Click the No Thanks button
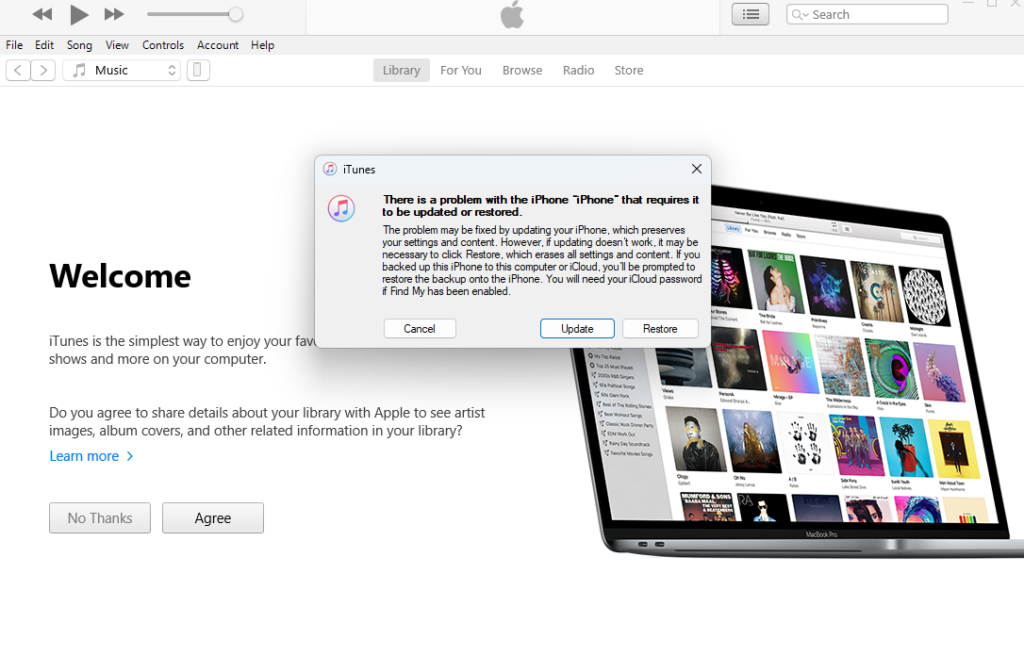The width and height of the screenshot is (1024, 672). point(100,518)
